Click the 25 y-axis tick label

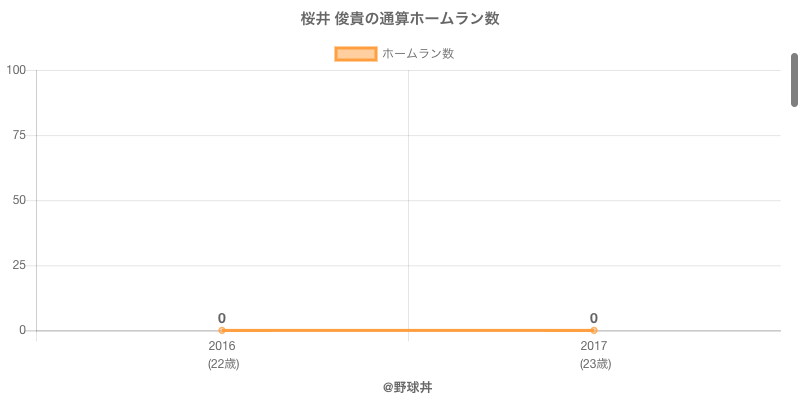(19, 265)
